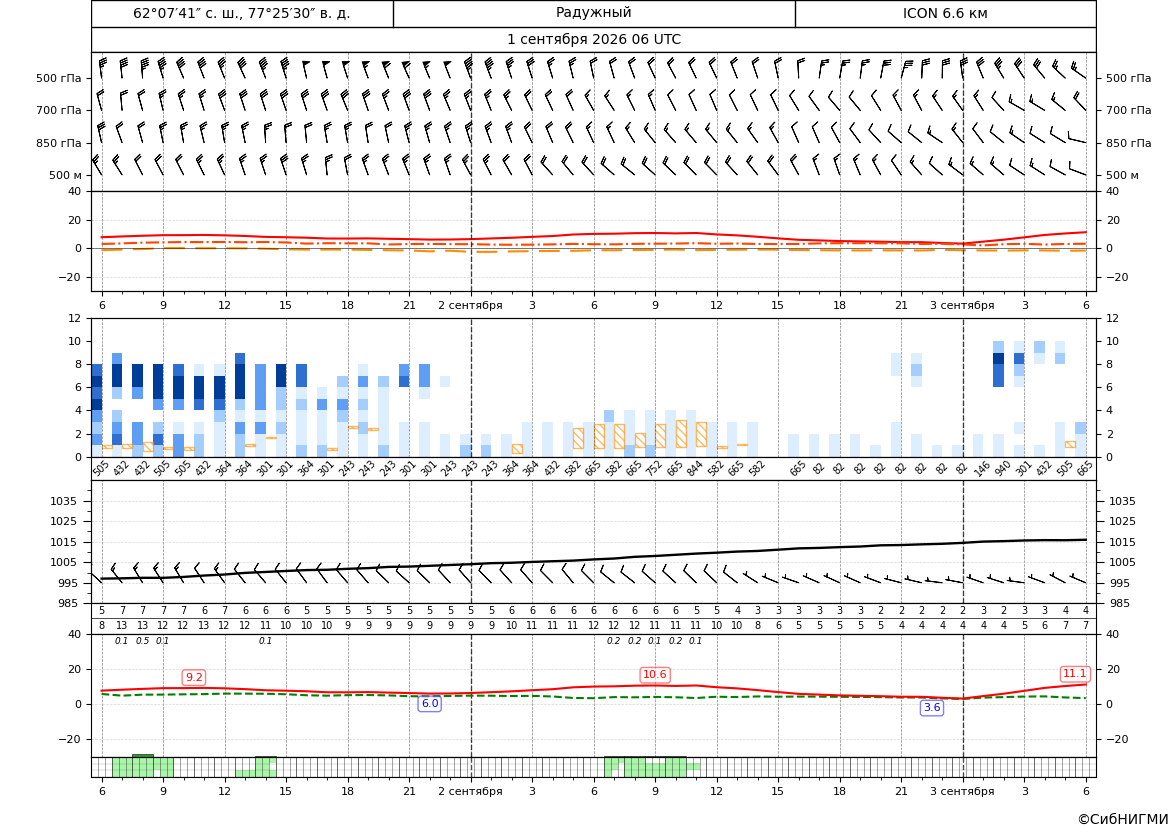Click the 752 cloud base value label
Screen dimensions: 1169x827
653,469
